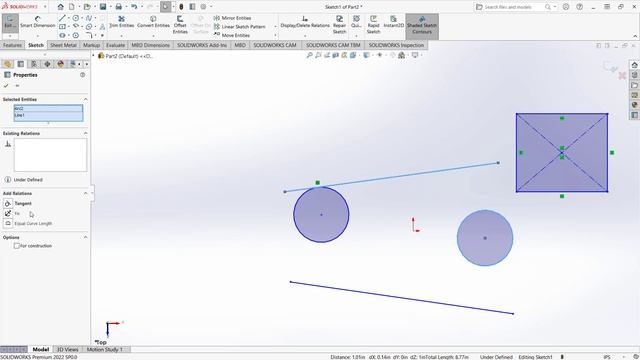Select the Corner Rectangle tool

coord(62,27)
